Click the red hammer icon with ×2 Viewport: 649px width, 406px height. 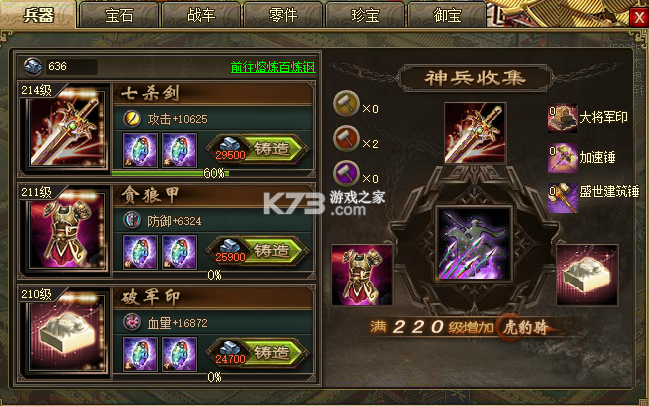click(346, 139)
